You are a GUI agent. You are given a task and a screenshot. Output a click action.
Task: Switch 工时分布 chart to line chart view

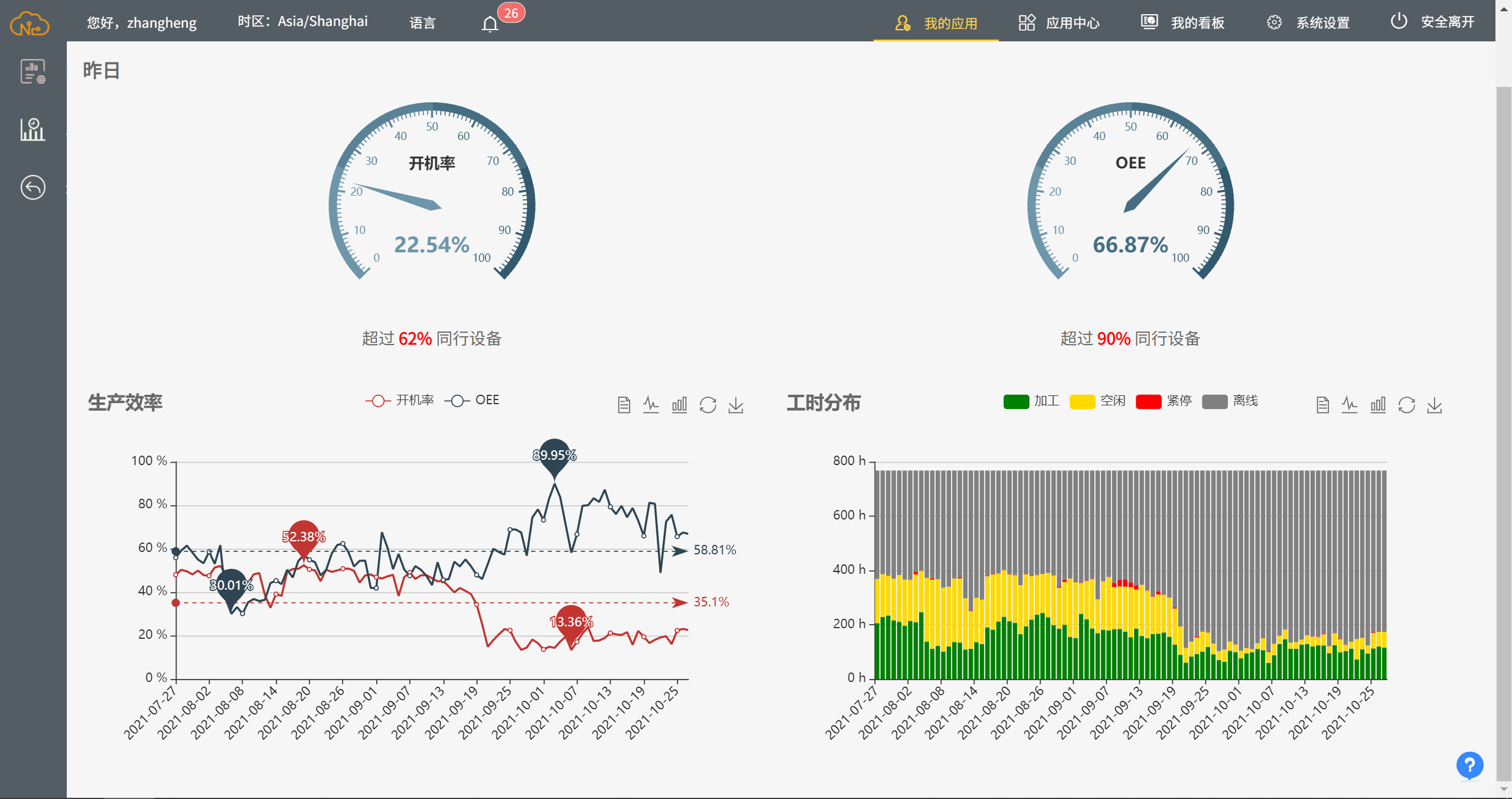coord(1350,405)
